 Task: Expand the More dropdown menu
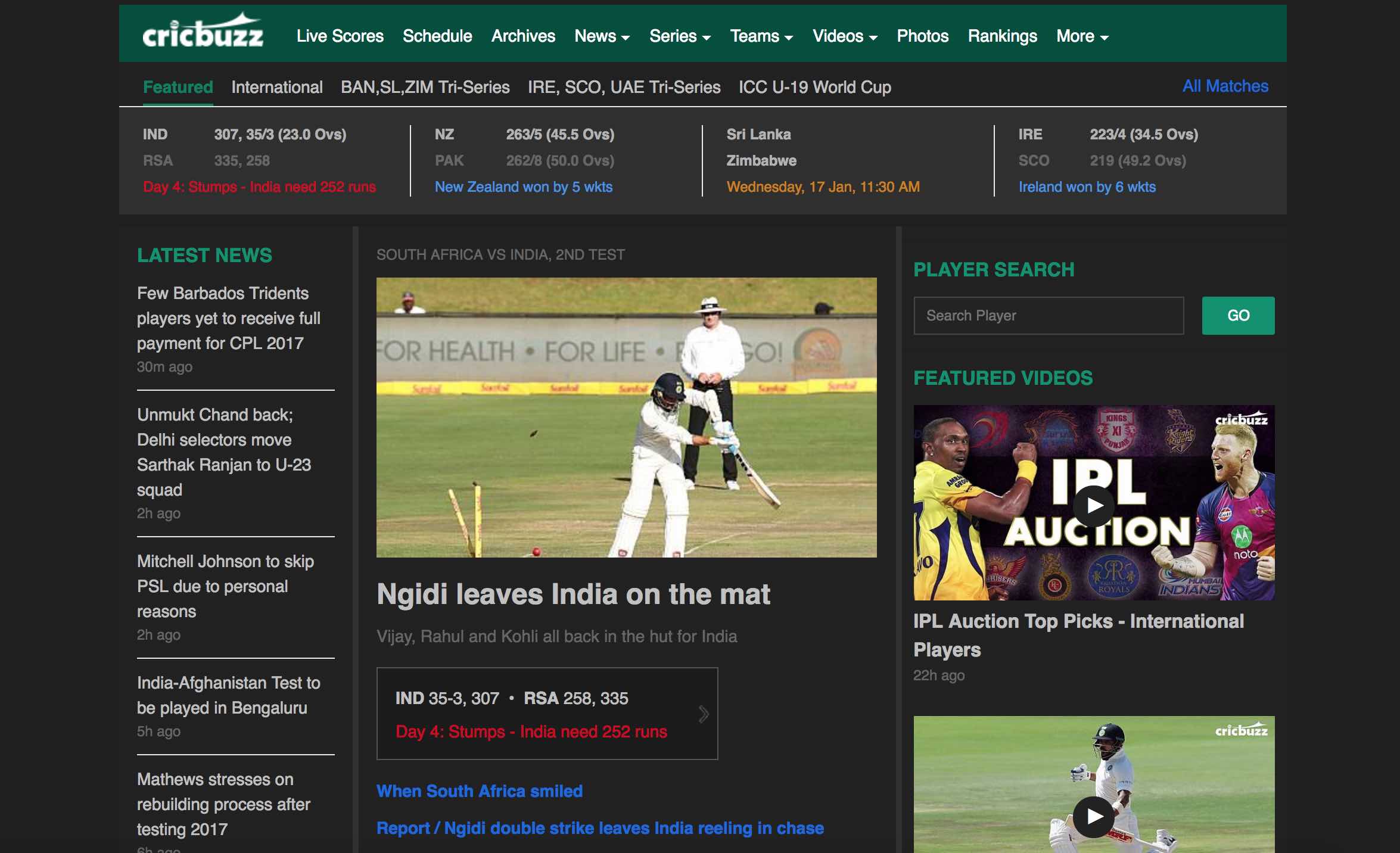(1082, 36)
